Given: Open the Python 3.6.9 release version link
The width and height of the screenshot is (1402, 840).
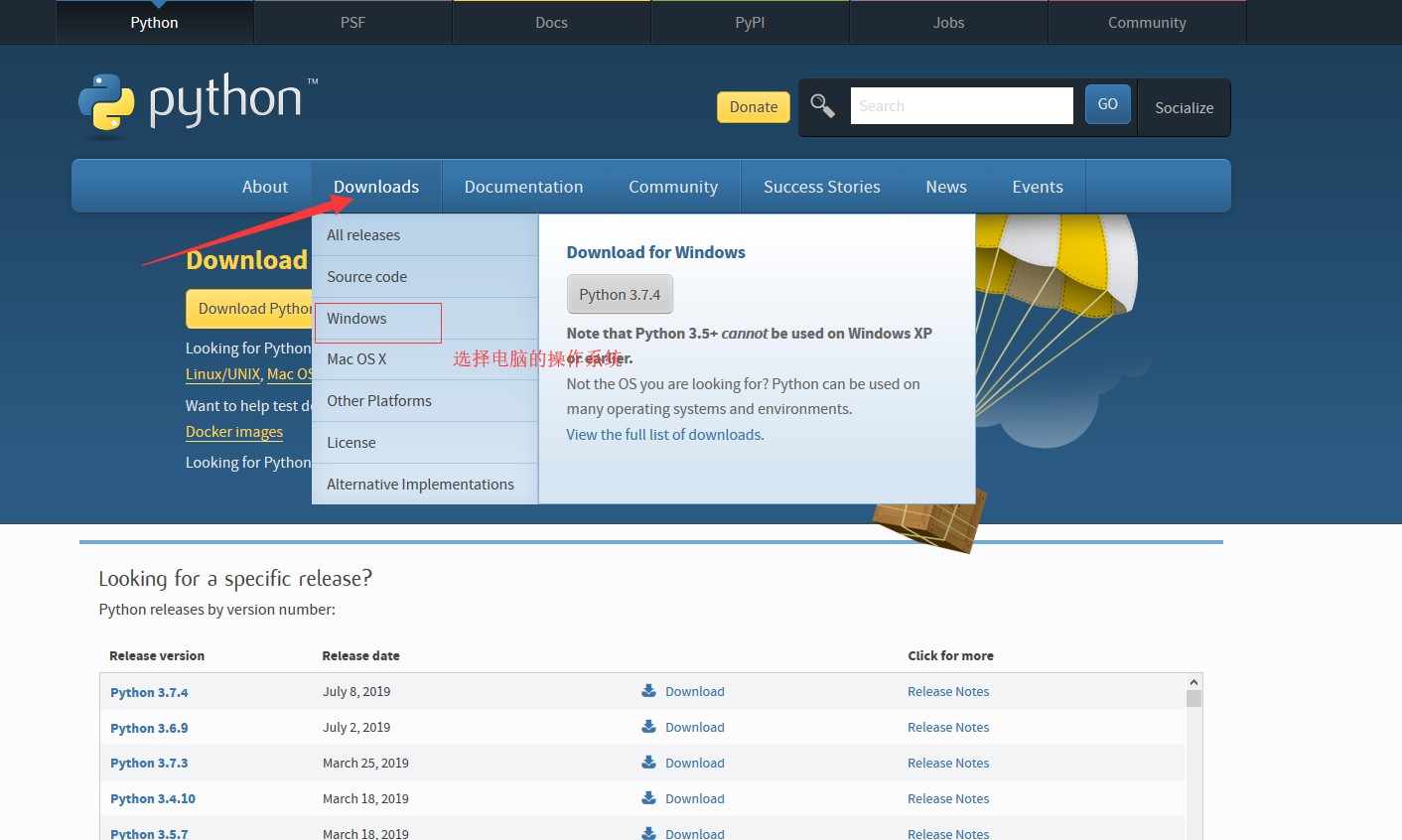Looking at the screenshot, I should 149,728.
